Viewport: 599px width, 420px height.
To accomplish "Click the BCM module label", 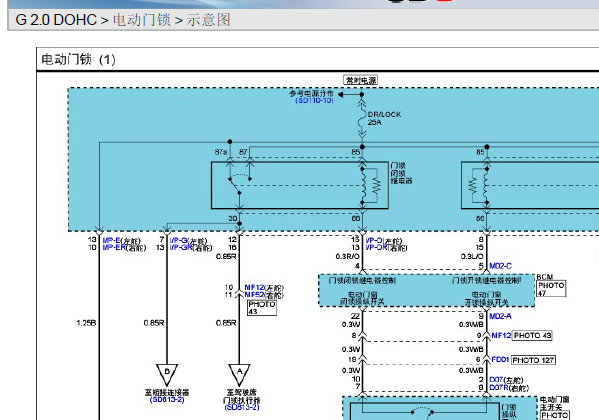I will (x=544, y=277).
